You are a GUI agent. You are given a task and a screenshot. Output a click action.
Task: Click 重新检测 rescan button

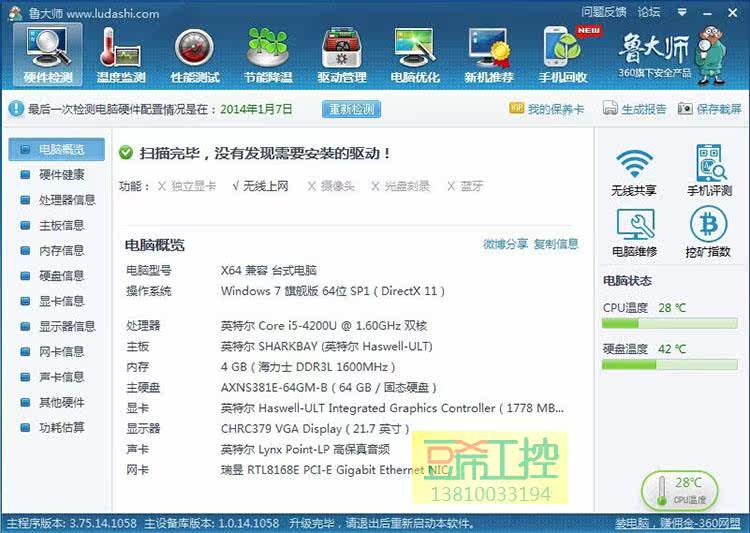[x=351, y=109]
